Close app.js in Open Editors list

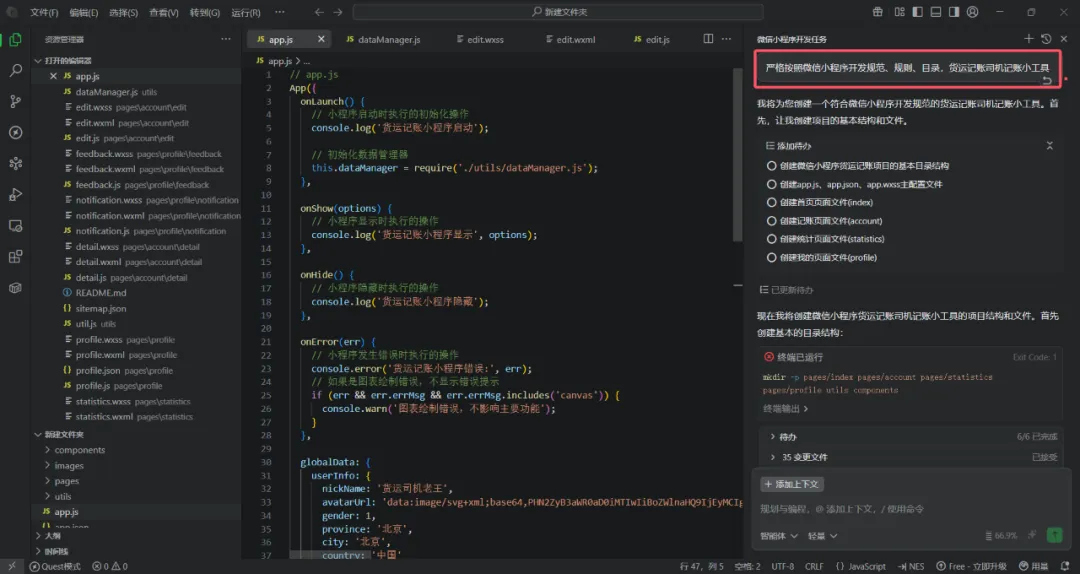pos(53,76)
